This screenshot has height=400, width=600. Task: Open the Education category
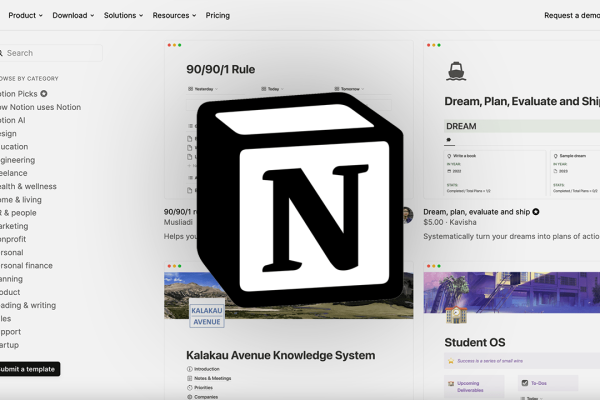tap(14, 147)
